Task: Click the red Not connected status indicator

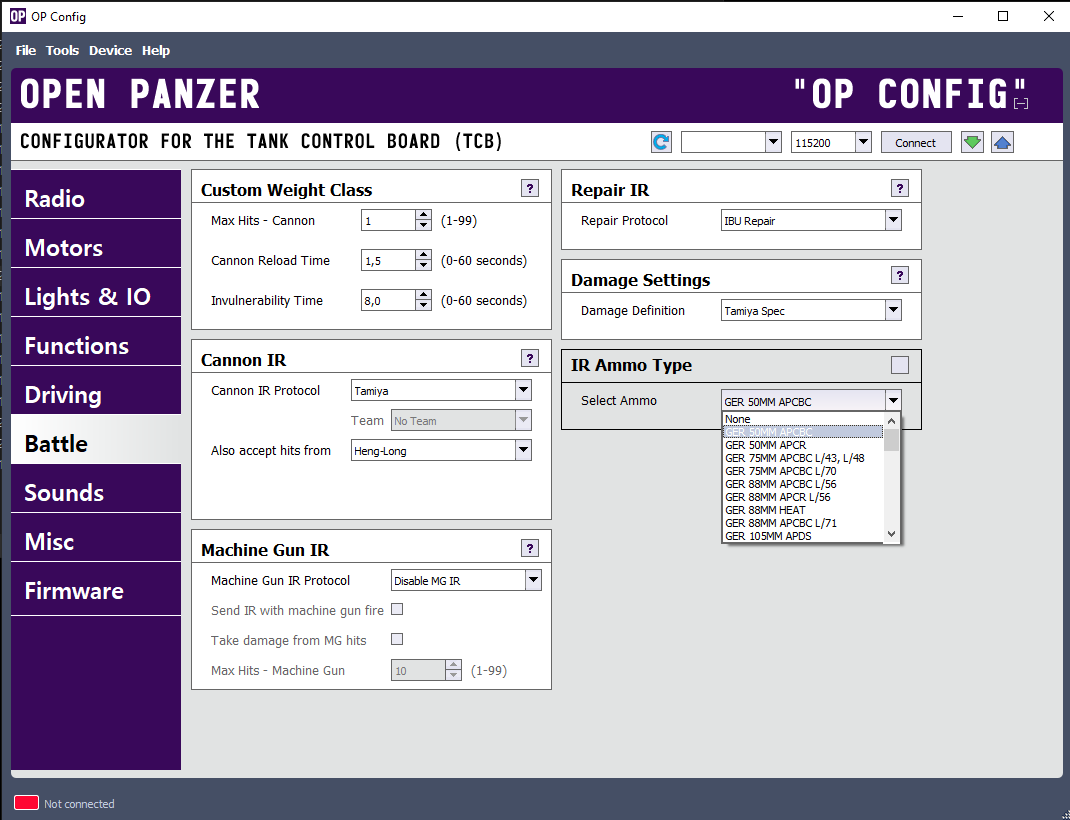Action: [26, 803]
